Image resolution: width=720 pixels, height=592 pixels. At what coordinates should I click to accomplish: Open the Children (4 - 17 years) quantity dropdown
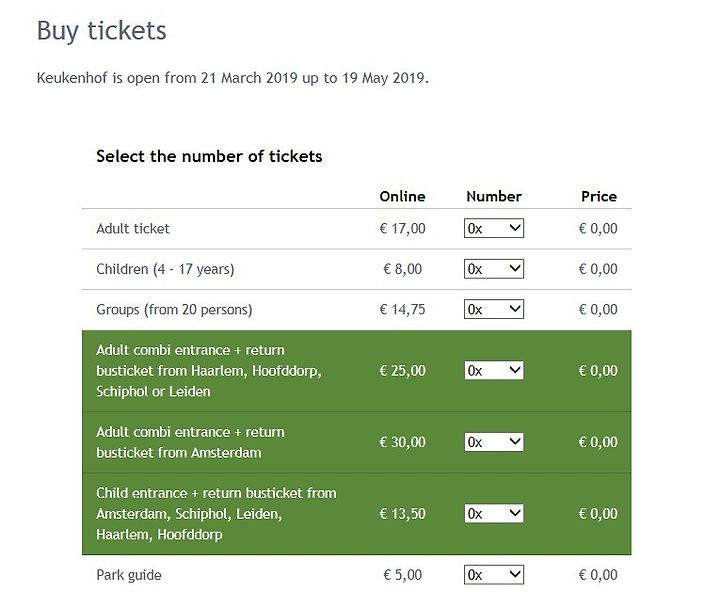point(494,269)
